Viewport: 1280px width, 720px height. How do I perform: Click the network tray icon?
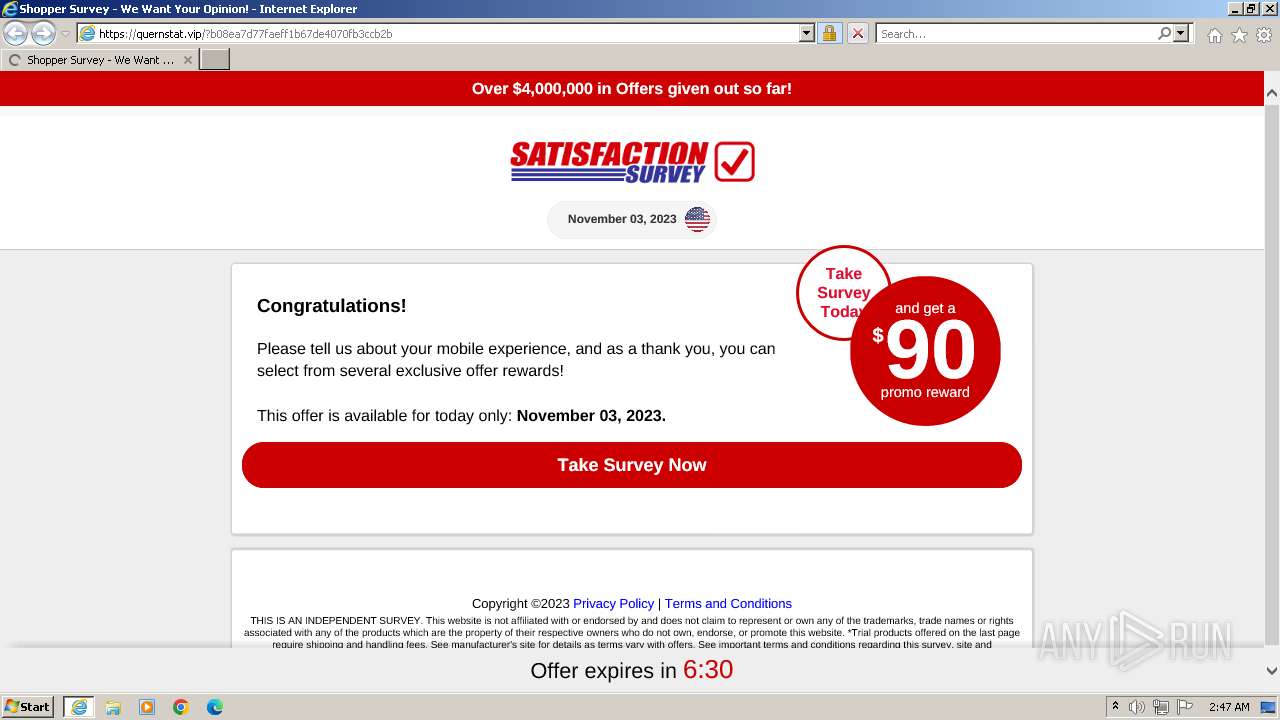(x=1161, y=707)
